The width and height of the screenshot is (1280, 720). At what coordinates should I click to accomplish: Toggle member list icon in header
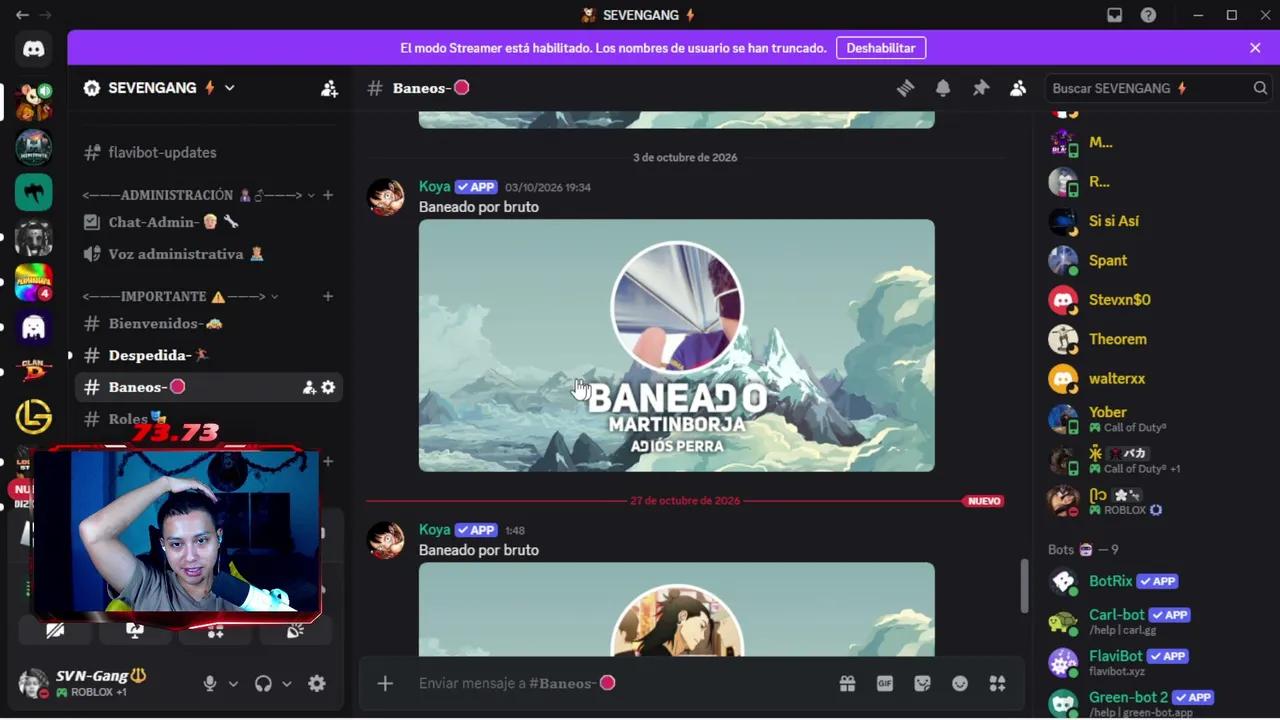pyautogui.click(x=1018, y=88)
